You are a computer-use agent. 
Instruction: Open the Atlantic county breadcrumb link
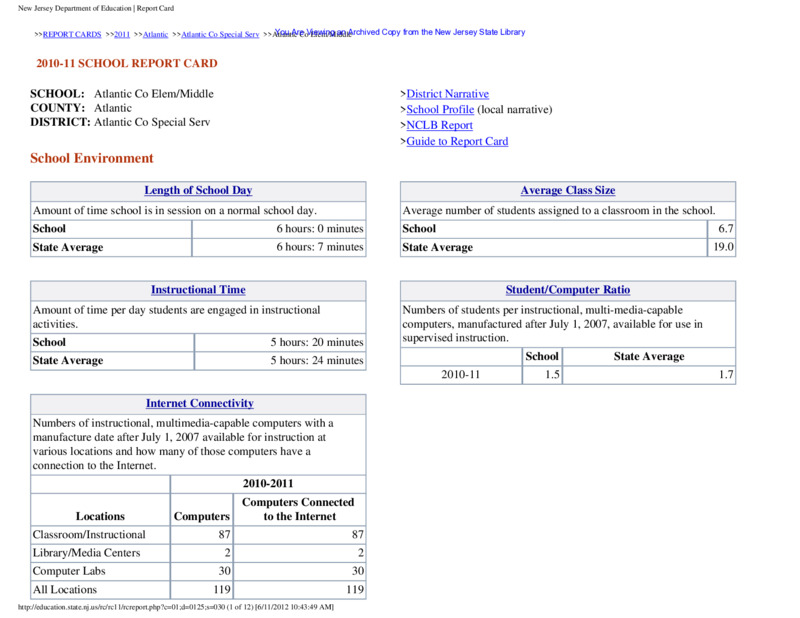coord(156,34)
